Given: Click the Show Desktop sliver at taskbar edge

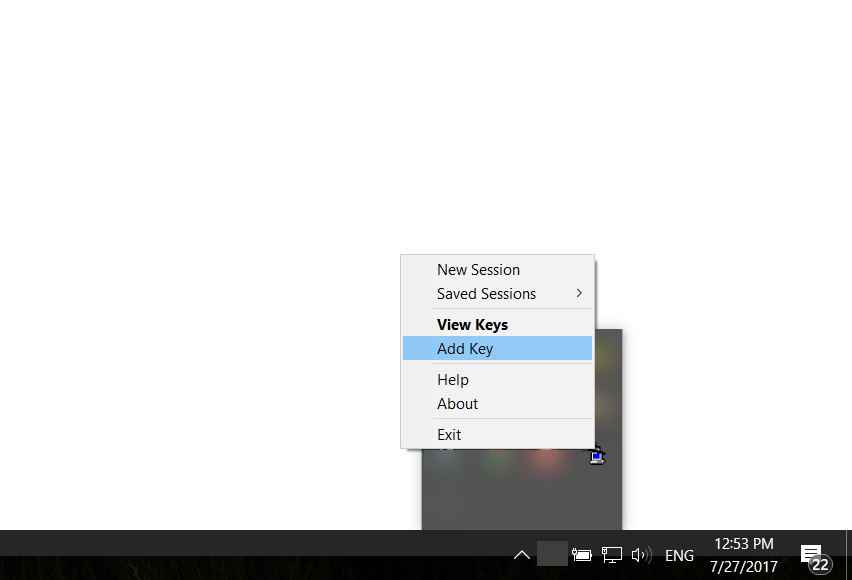Looking at the screenshot, I should (x=849, y=555).
